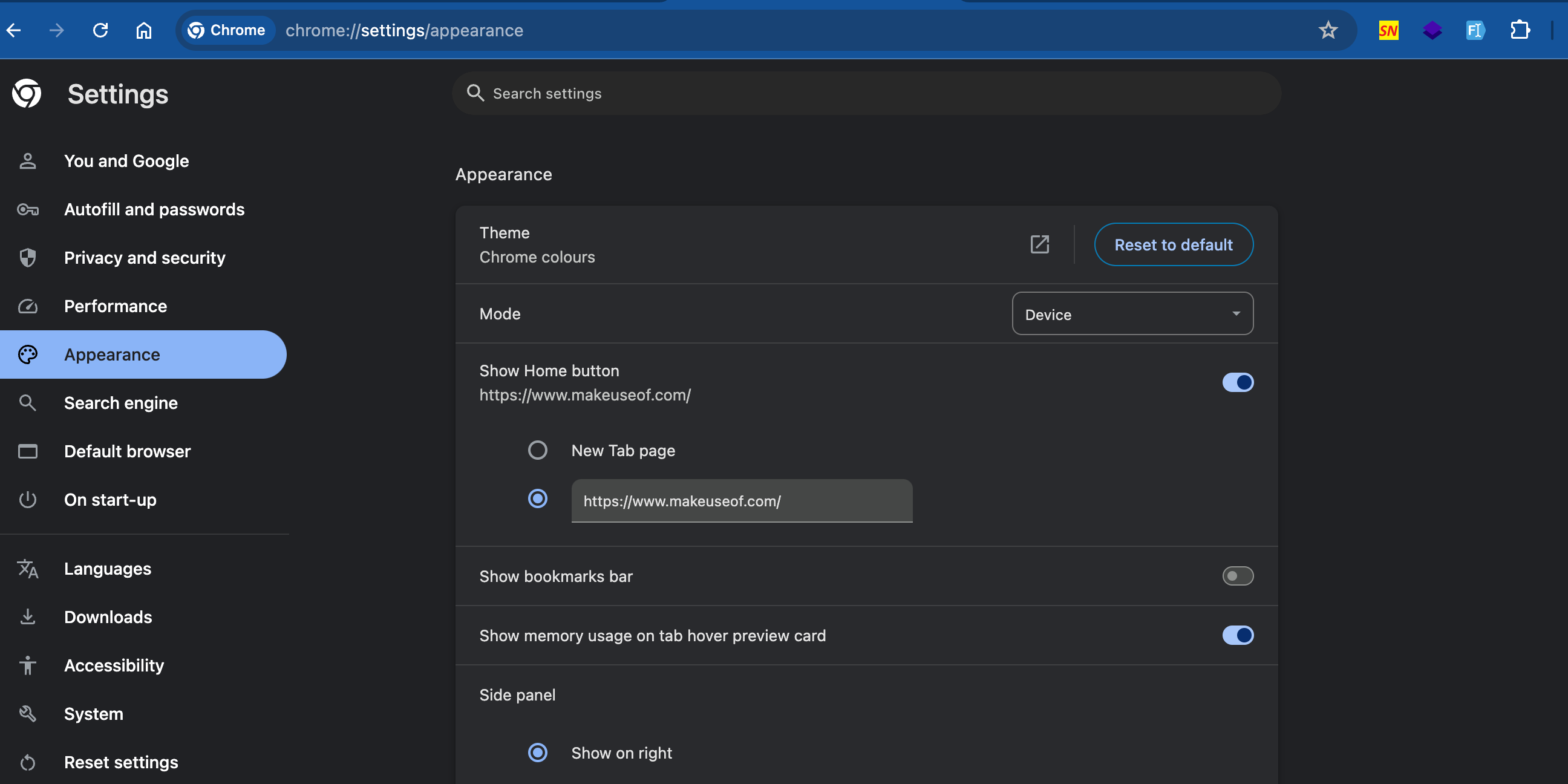The image size is (1568, 784).
Task: Click the Chrome back navigation arrow
Action: coord(15,30)
